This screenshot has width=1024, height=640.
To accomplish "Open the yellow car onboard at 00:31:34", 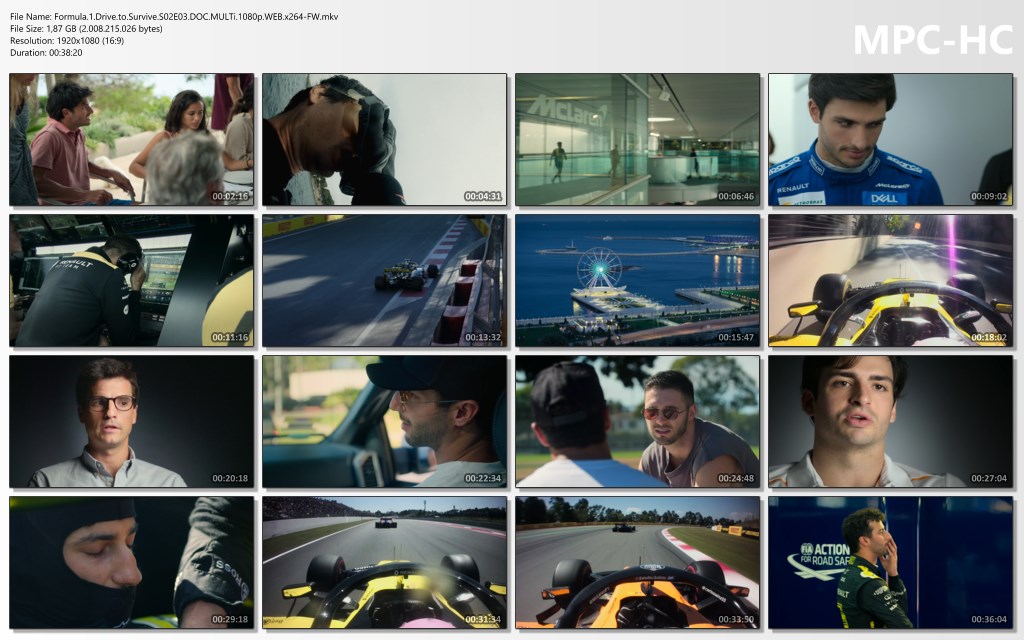I will click(384, 562).
